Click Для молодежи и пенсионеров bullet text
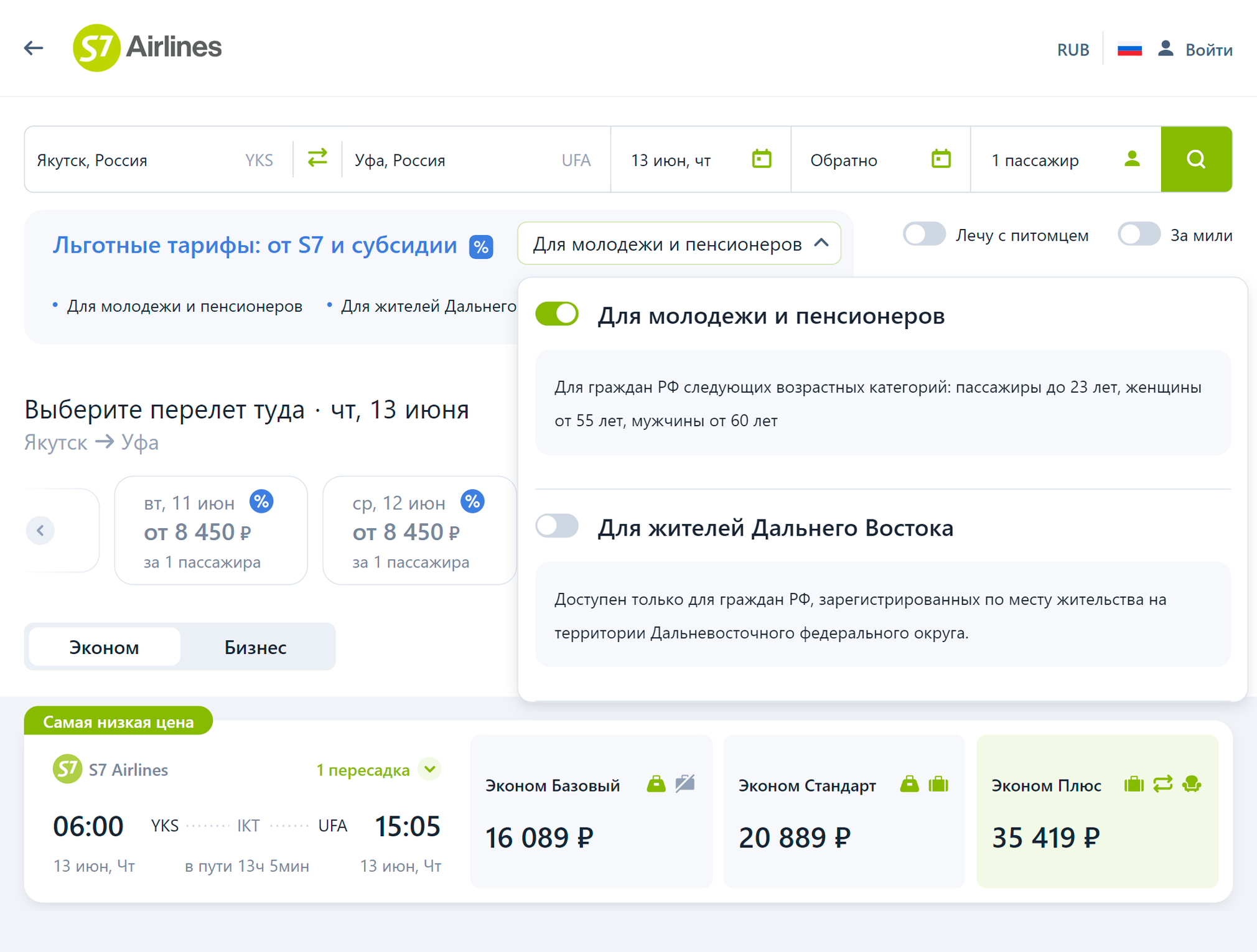1257x952 pixels. 185,306
